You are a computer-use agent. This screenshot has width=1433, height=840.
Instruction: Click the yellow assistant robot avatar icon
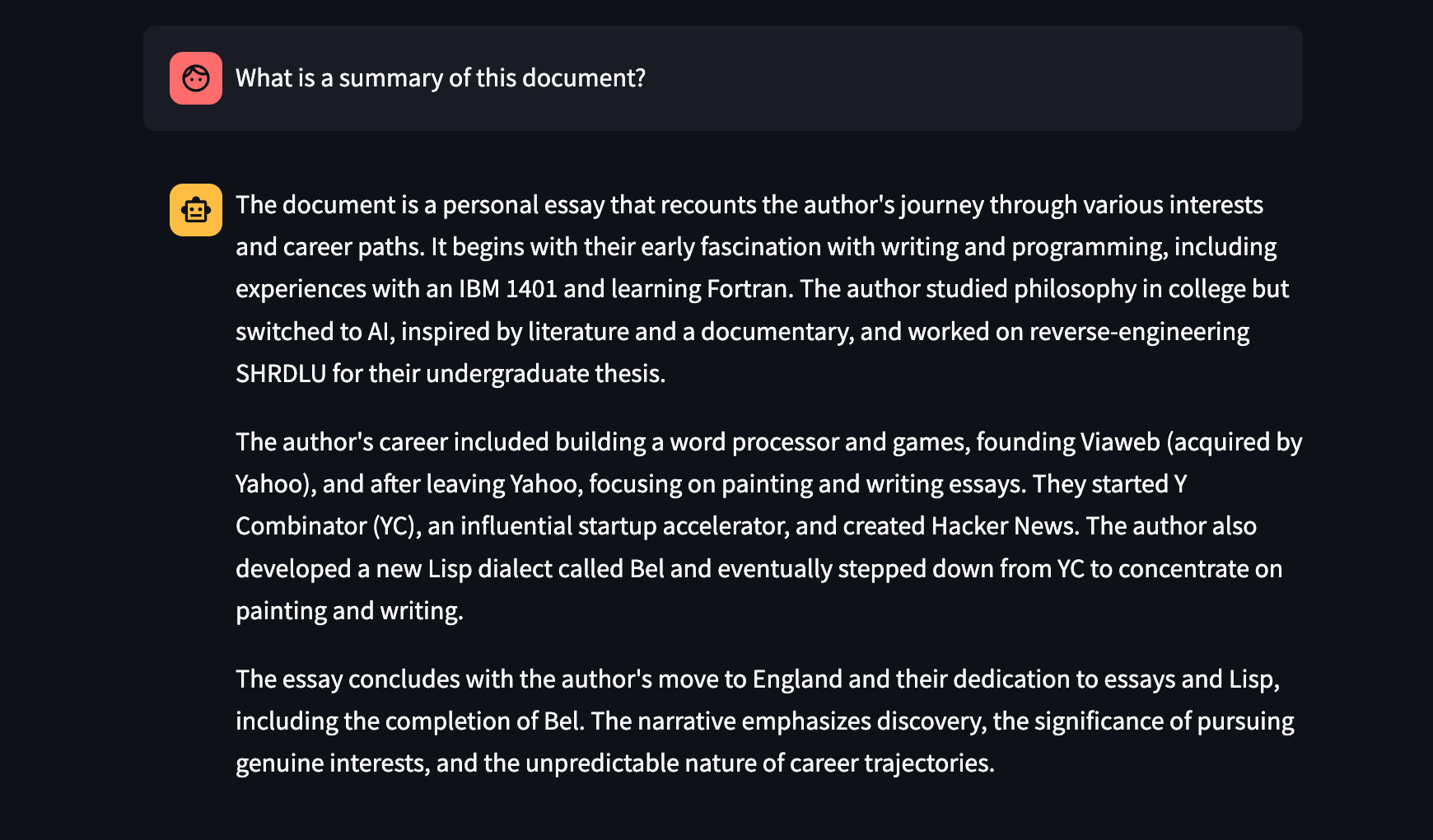(196, 210)
